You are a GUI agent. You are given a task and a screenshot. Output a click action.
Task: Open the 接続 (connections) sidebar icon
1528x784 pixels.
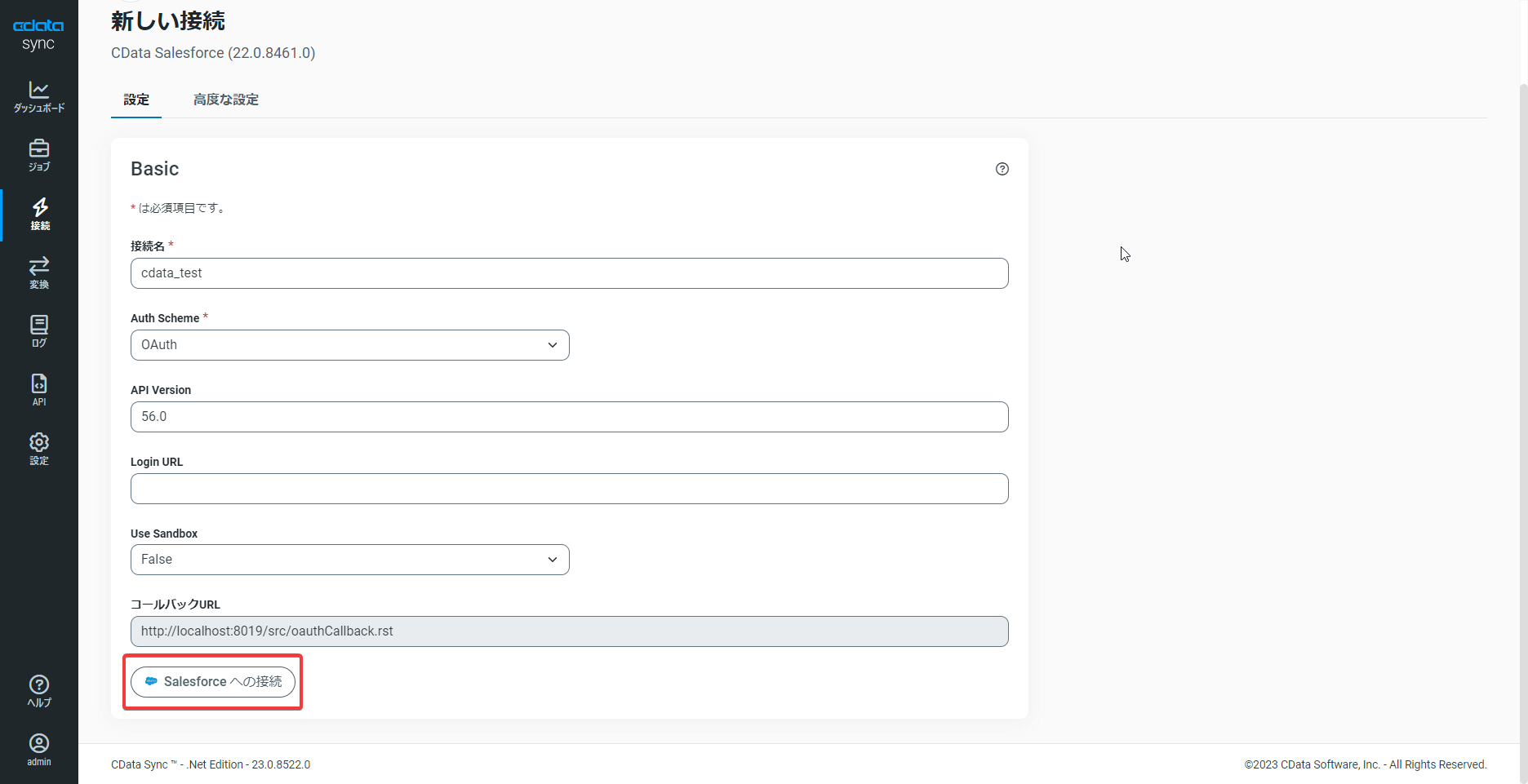click(x=38, y=215)
